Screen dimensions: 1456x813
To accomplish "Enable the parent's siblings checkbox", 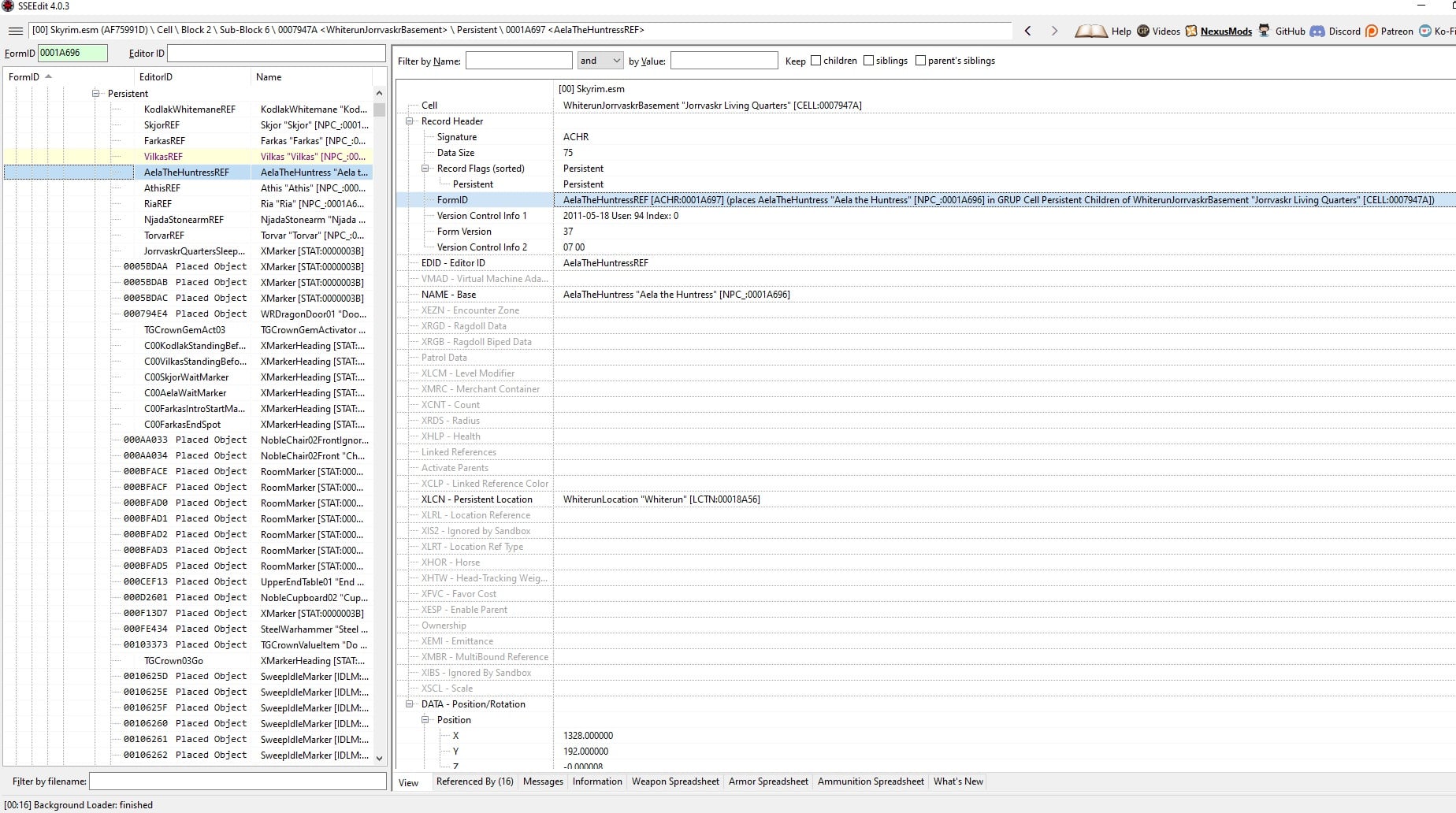I will pyautogui.click(x=920, y=61).
